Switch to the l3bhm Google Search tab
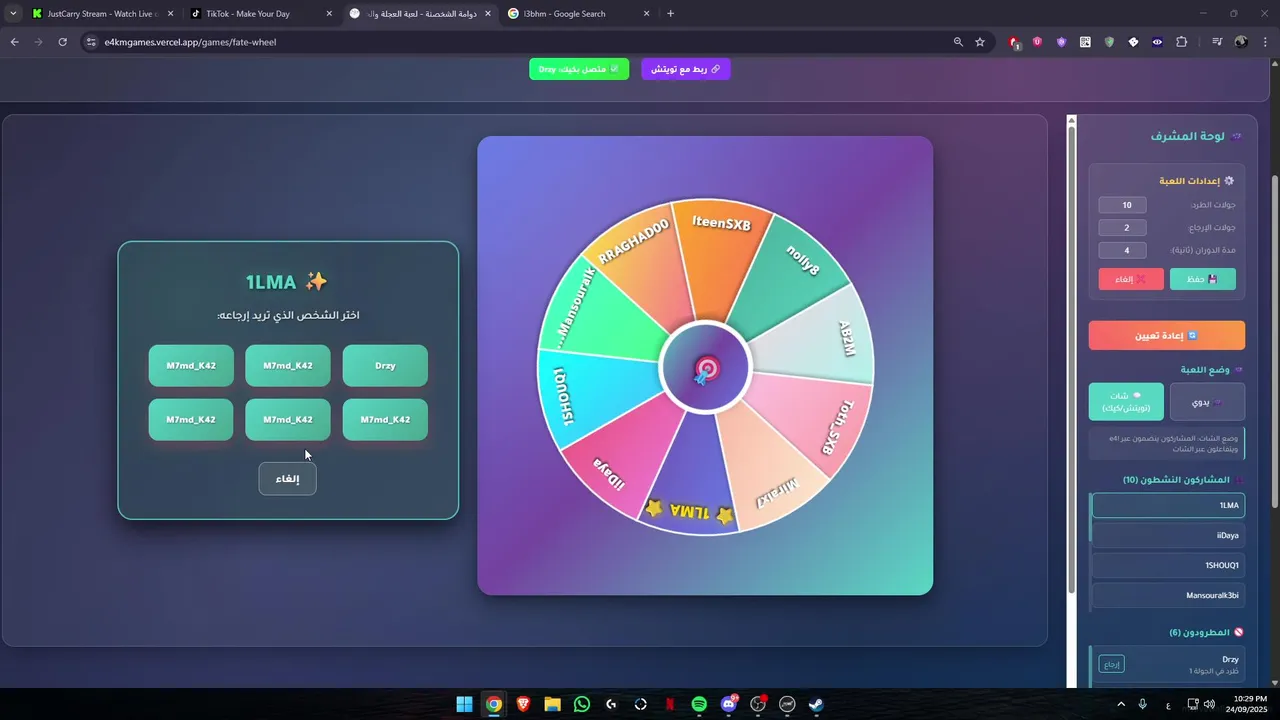This screenshot has height=720, width=1280. coord(578,14)
